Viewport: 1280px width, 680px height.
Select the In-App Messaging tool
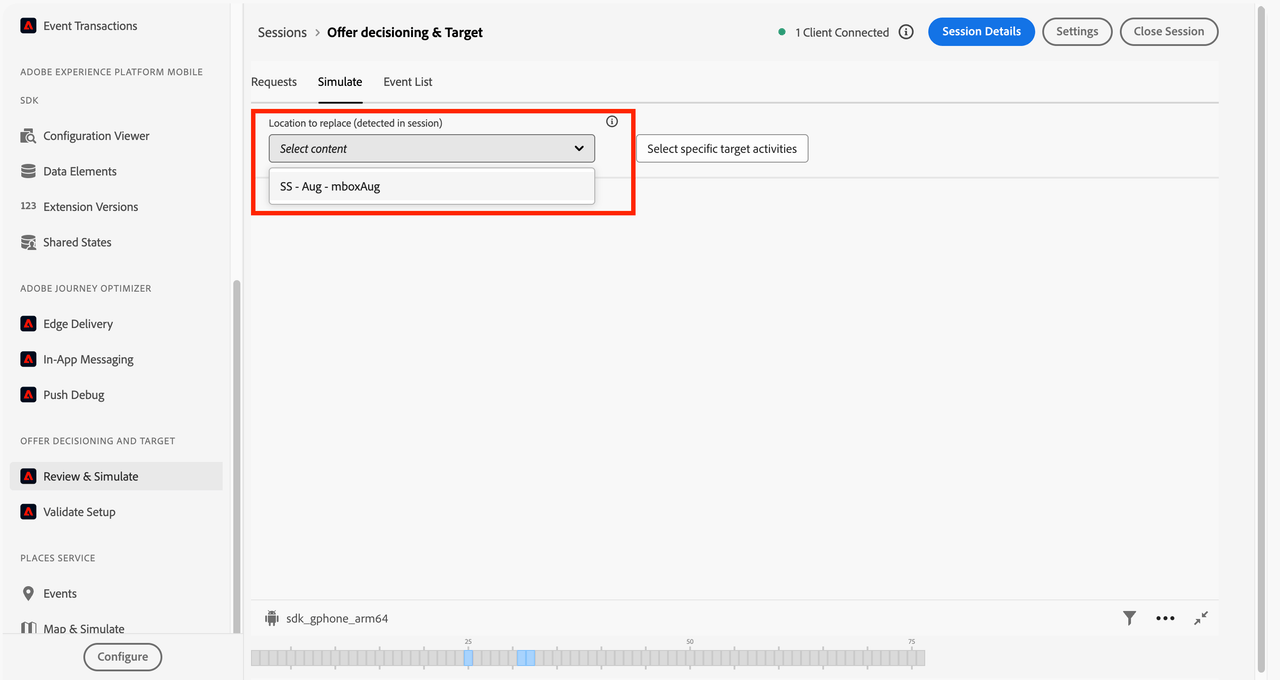pos(88,359)
